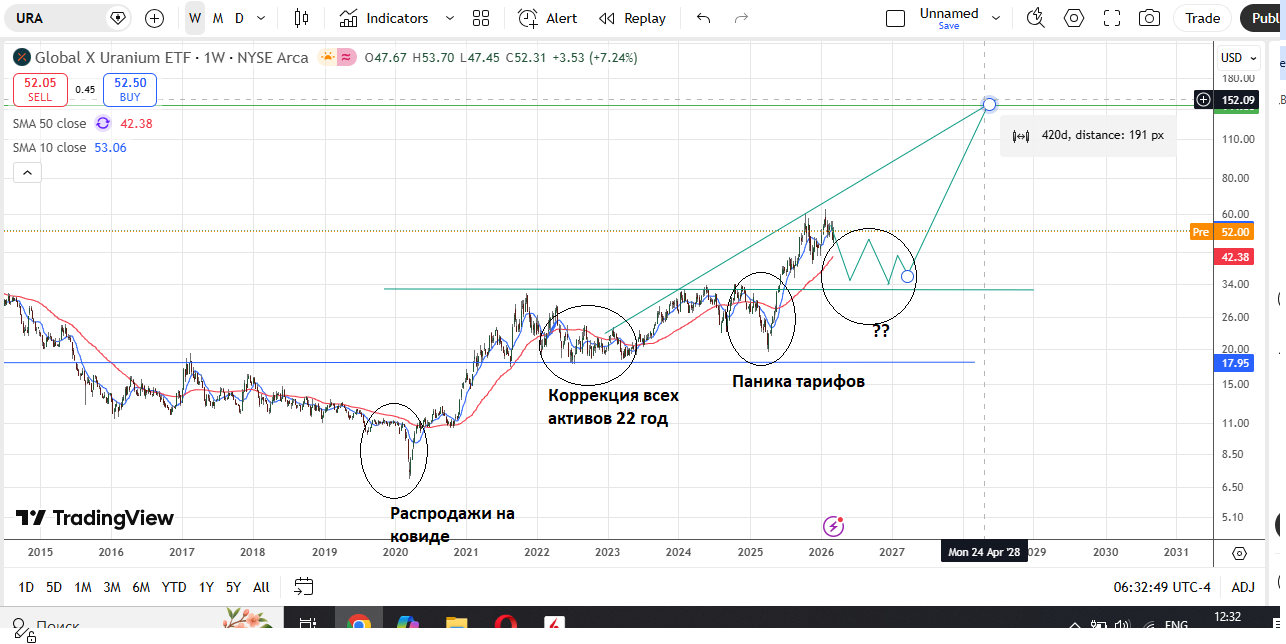The height and width of the screenshot is (644, 1286).
Task: Open the USD currency dropdown
Action: tap(1237, 58)
